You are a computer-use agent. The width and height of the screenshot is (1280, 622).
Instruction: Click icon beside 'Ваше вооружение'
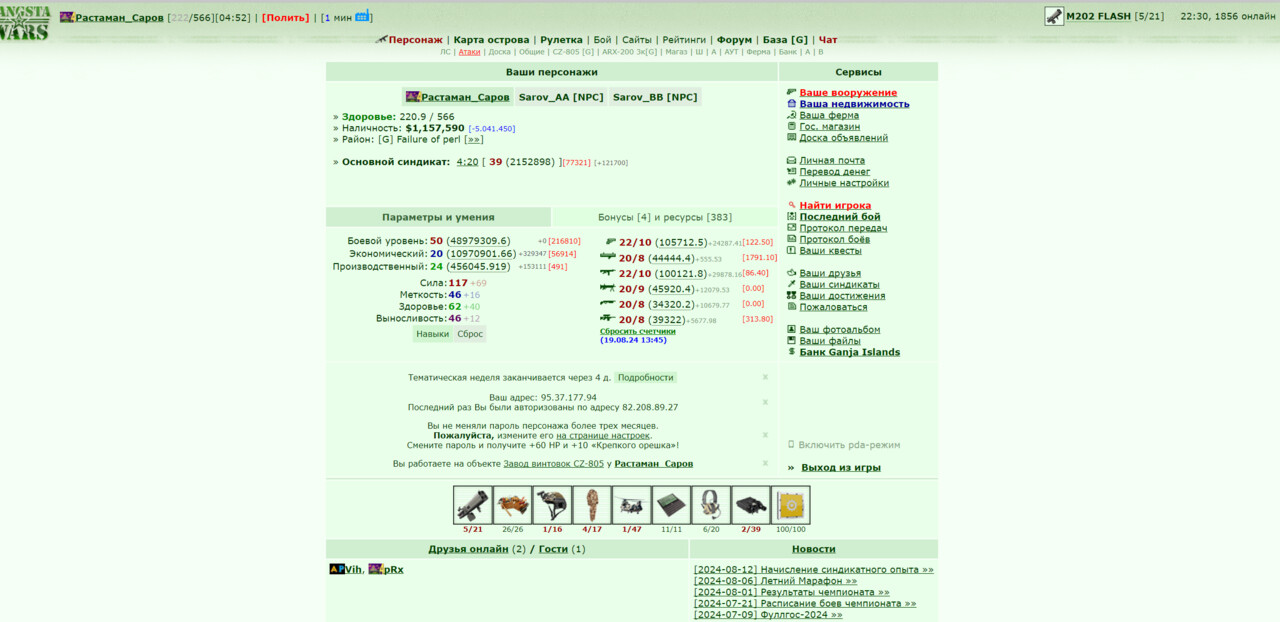792,92
